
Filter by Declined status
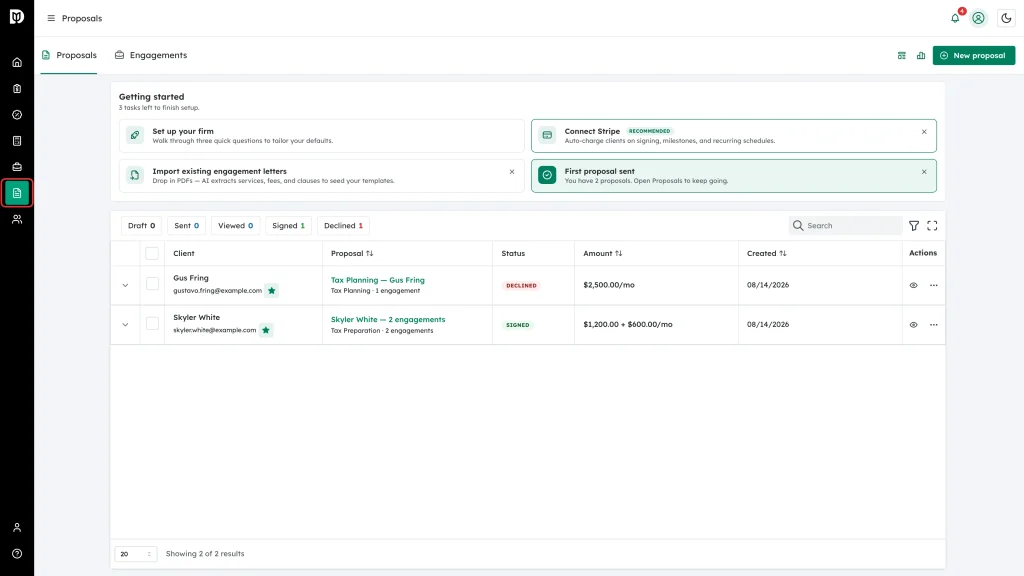344,226
